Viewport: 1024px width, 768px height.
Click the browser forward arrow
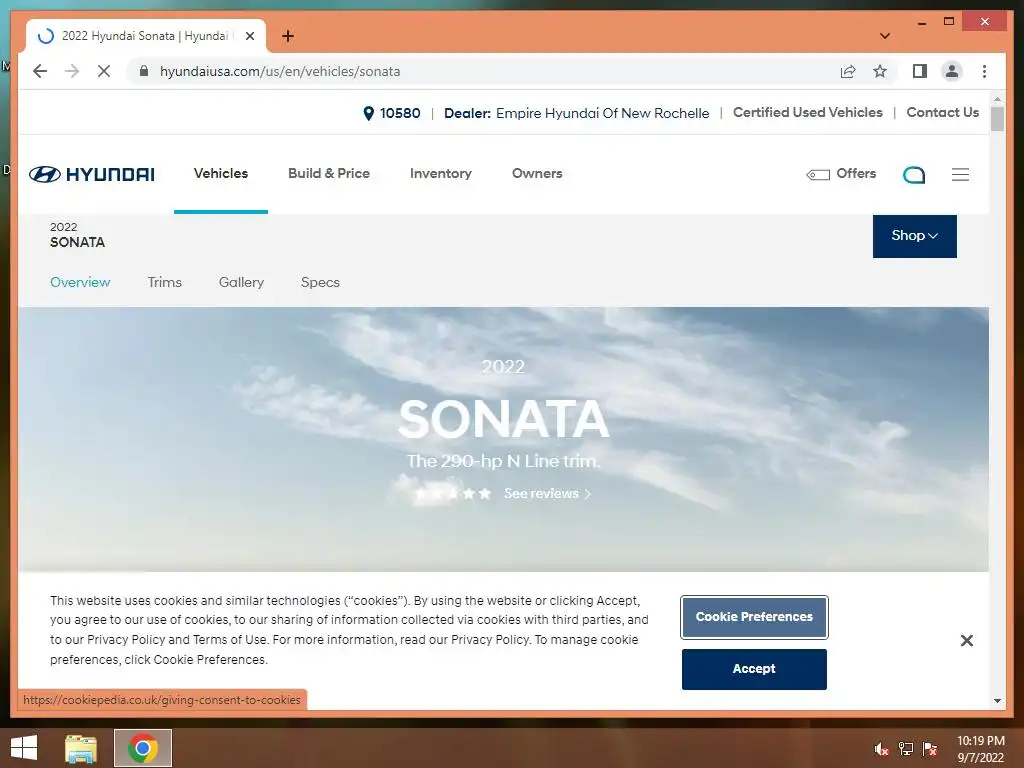tap(72, 71)
